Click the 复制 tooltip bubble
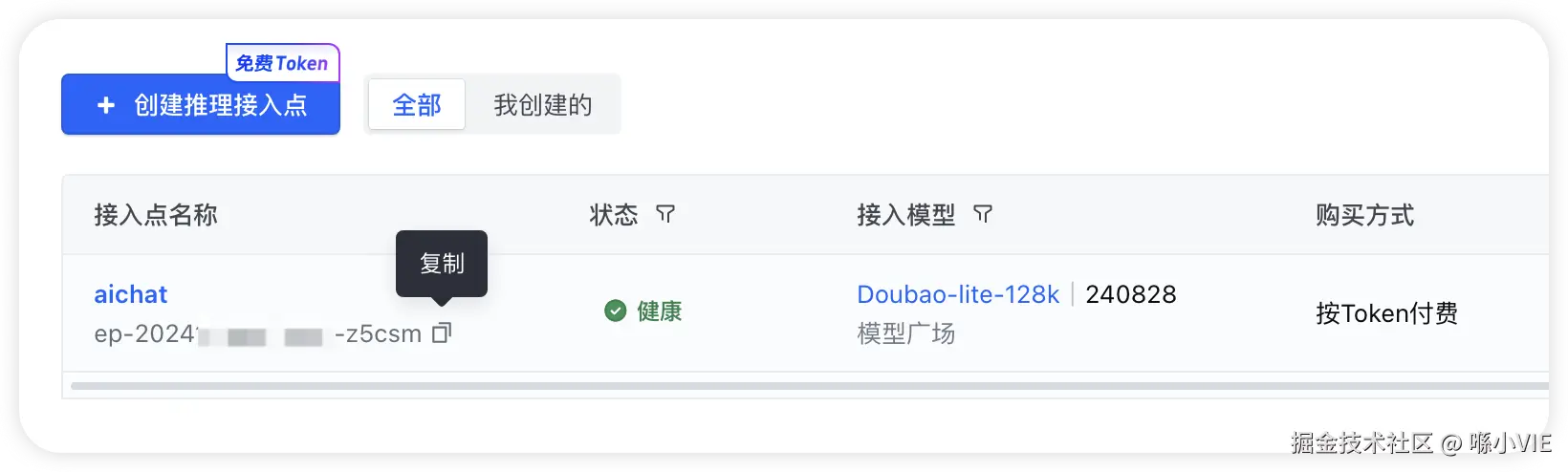 (x=442, y=263)
